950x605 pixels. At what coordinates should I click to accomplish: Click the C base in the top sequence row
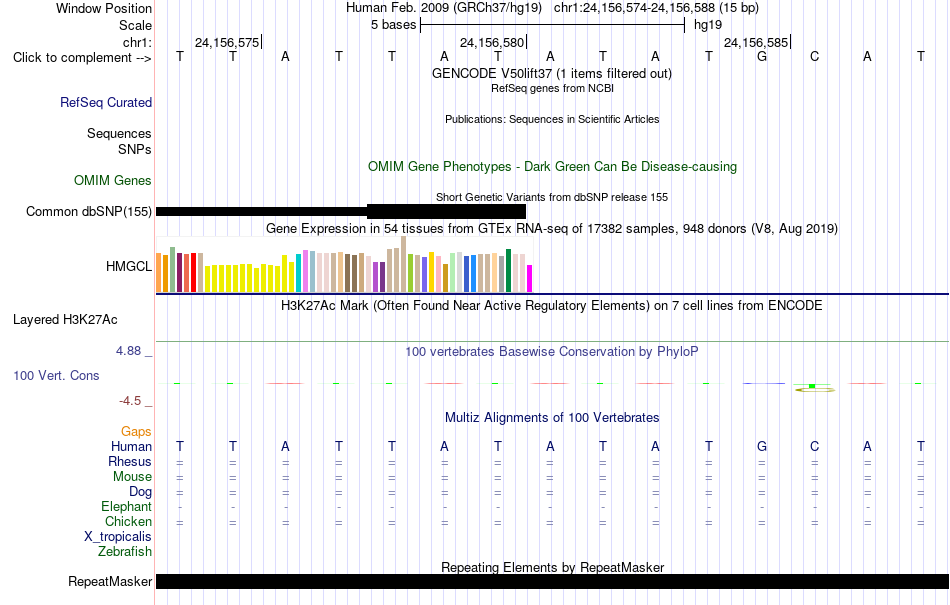click(814, 56)
